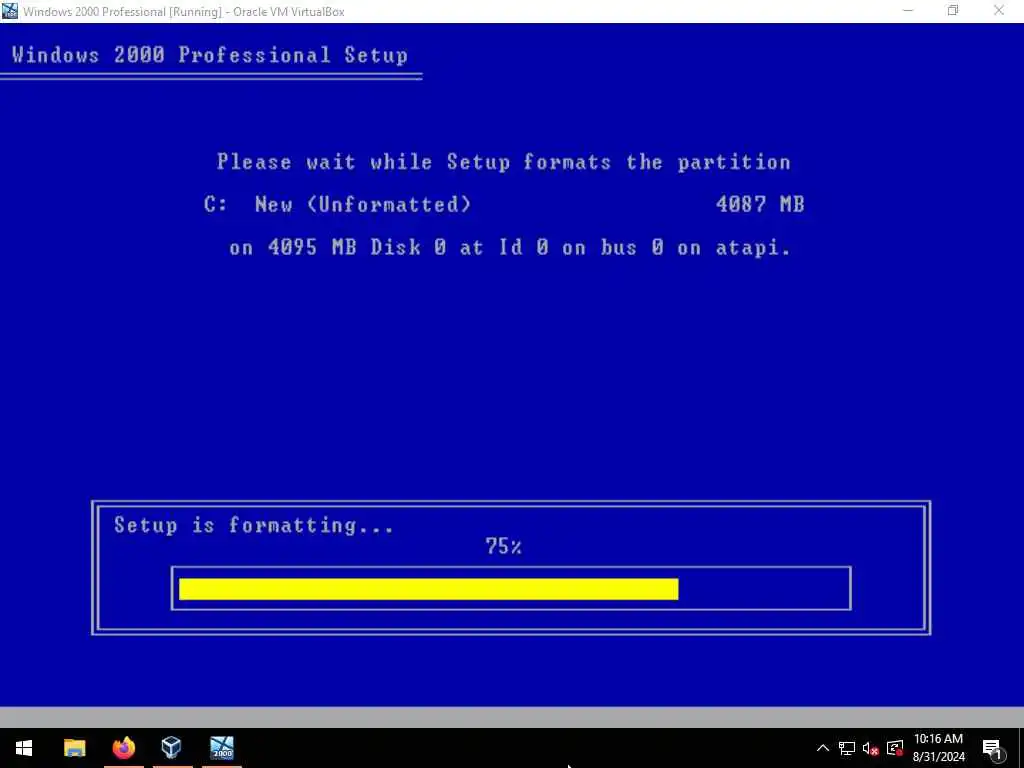Close the VirtualBox VM window
The width and height of the screenshot is (1024, 768).
point(999,11)
